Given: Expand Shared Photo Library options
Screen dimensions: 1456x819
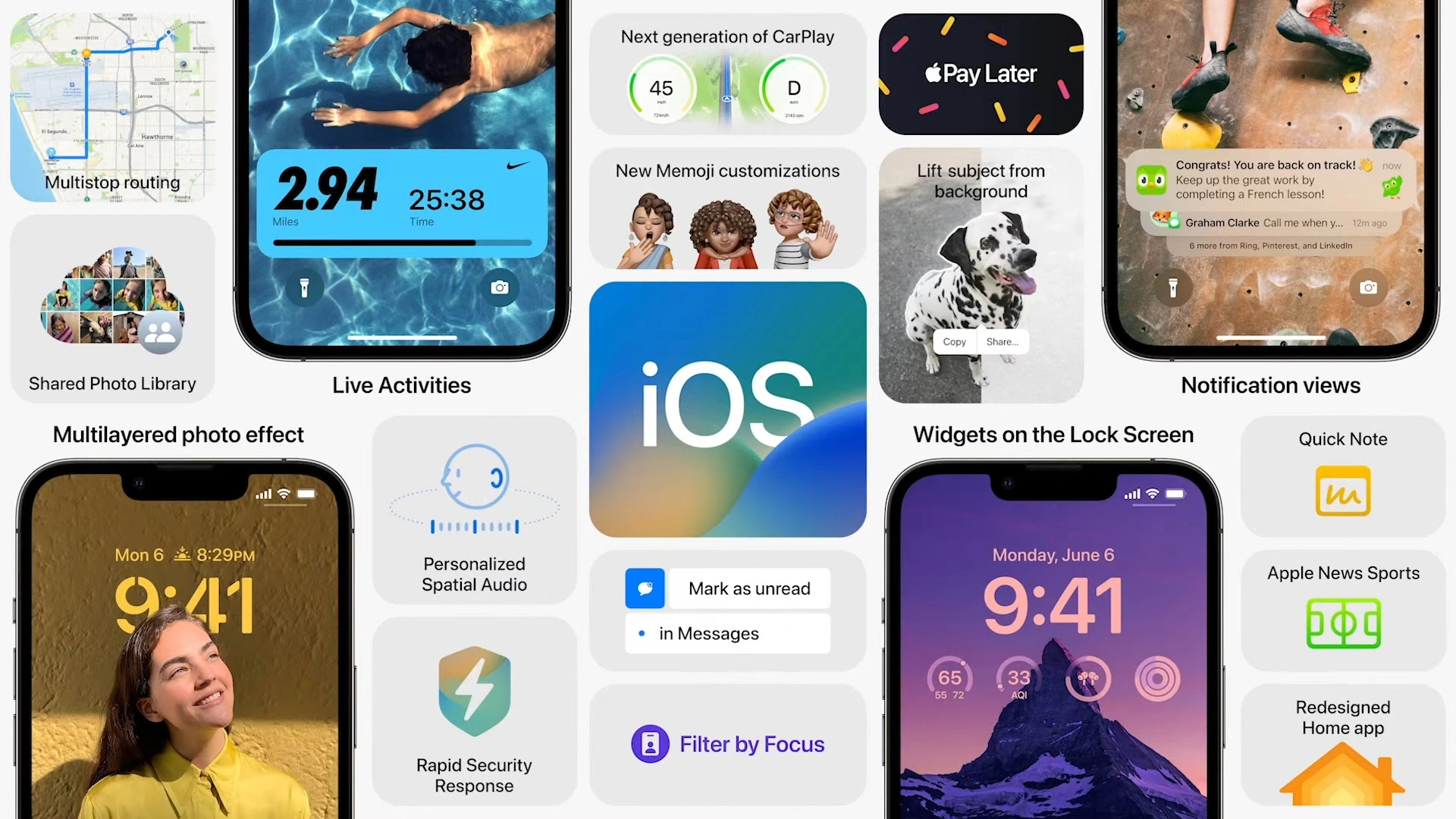Looking at the screenshot, I should [x=112, y=311].
